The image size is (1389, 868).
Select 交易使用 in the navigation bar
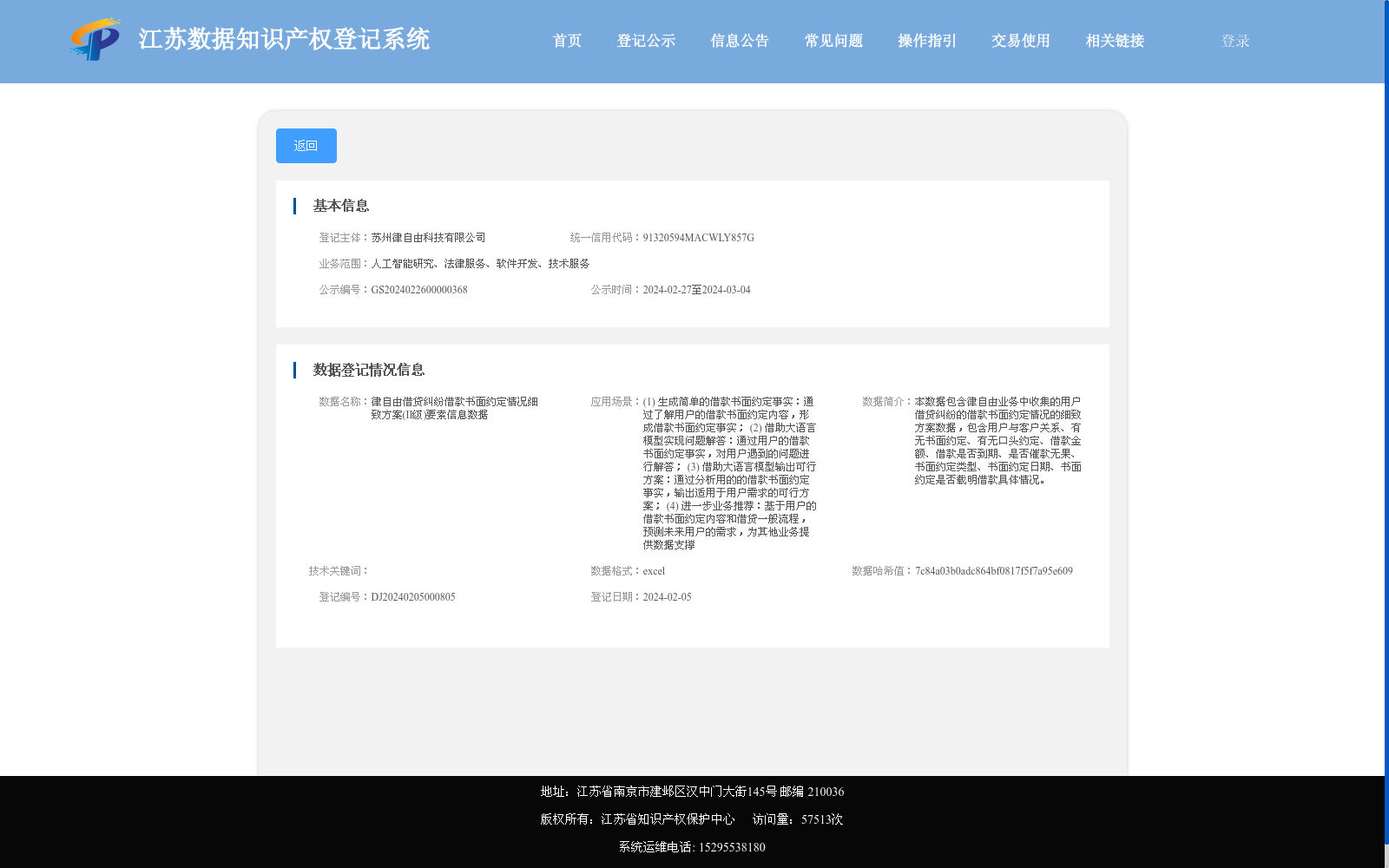[x=1021, y=41]
